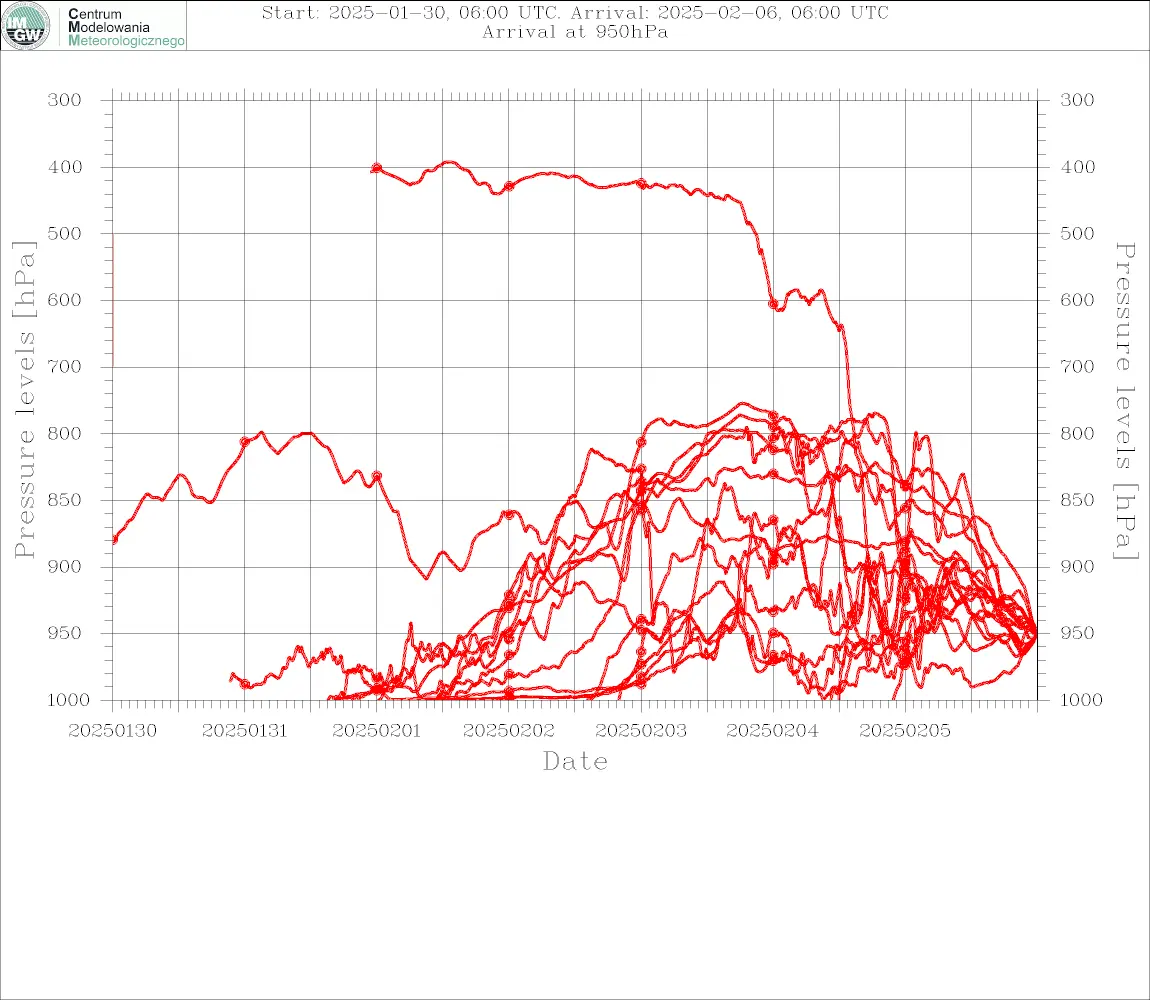Click the x-axis date label 20250204

[772, 731]
